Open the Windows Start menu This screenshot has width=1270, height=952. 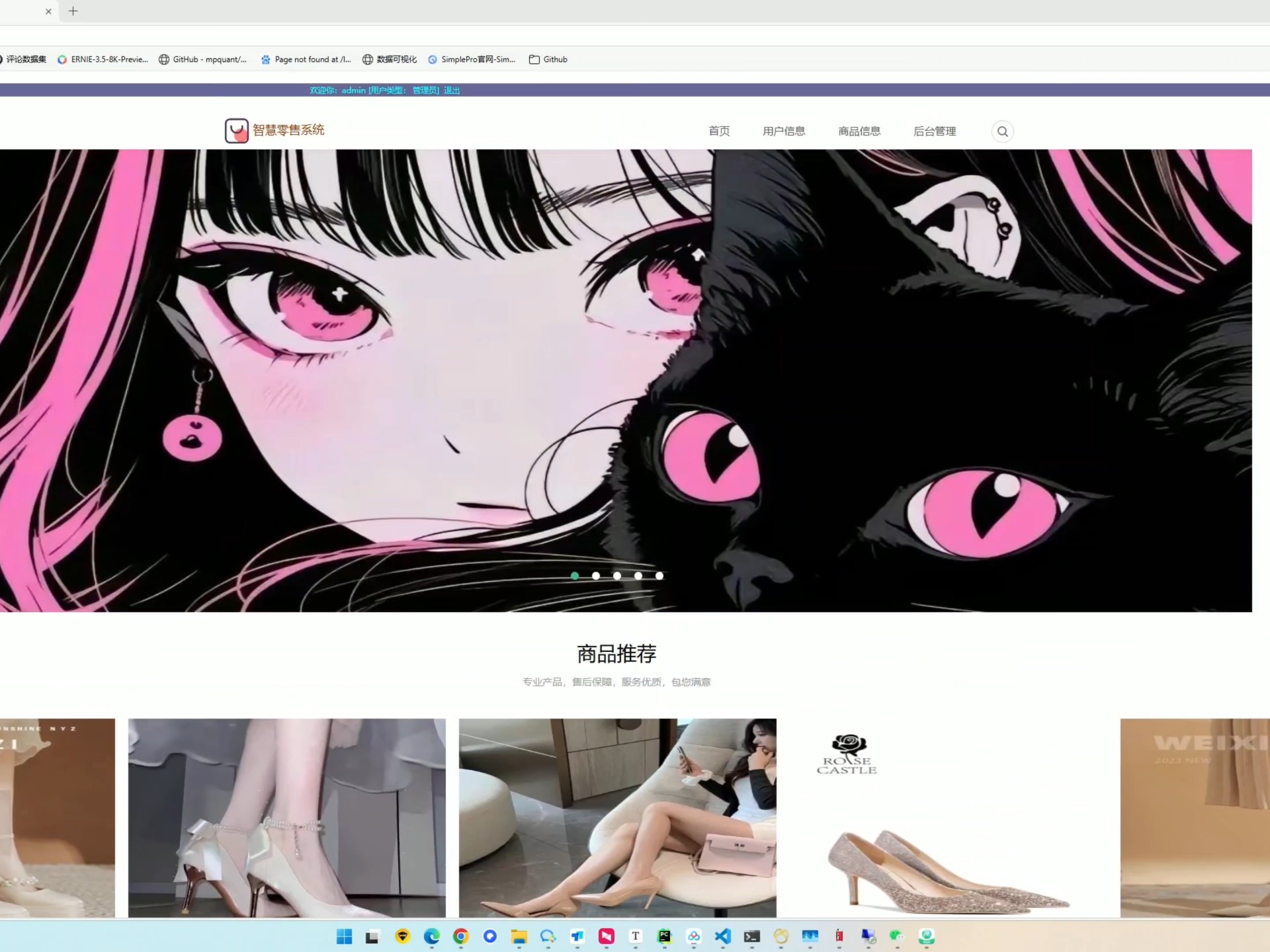coord(345,936)
